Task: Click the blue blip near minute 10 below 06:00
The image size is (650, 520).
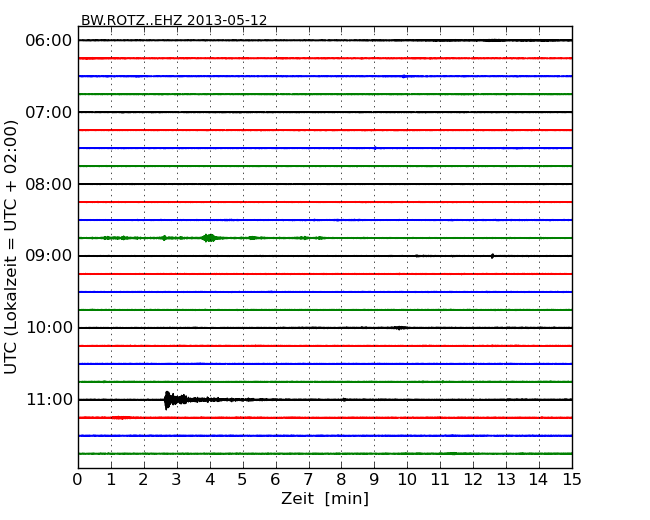Action: 404,76
